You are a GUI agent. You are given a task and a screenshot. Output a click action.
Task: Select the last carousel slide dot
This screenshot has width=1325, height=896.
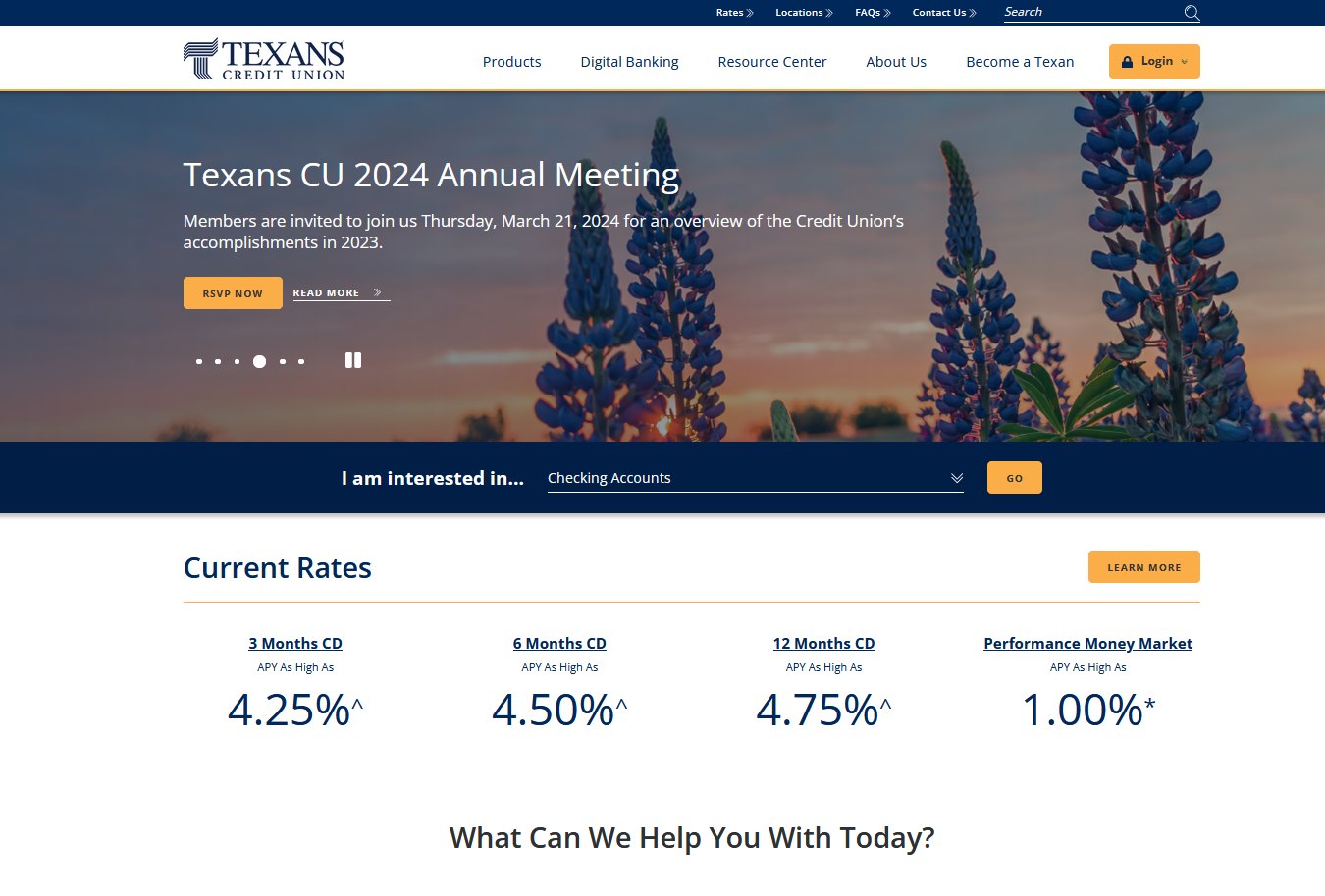pyautogui.click(x=301, y=361)
